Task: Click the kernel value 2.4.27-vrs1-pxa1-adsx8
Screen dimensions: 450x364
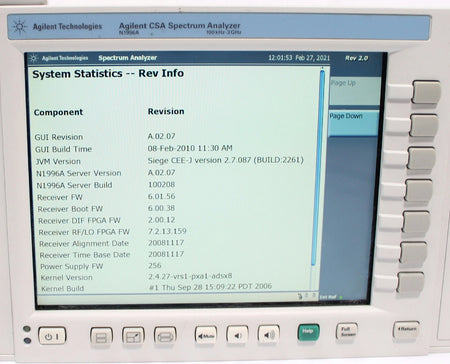Action: [x=190, y=276]
